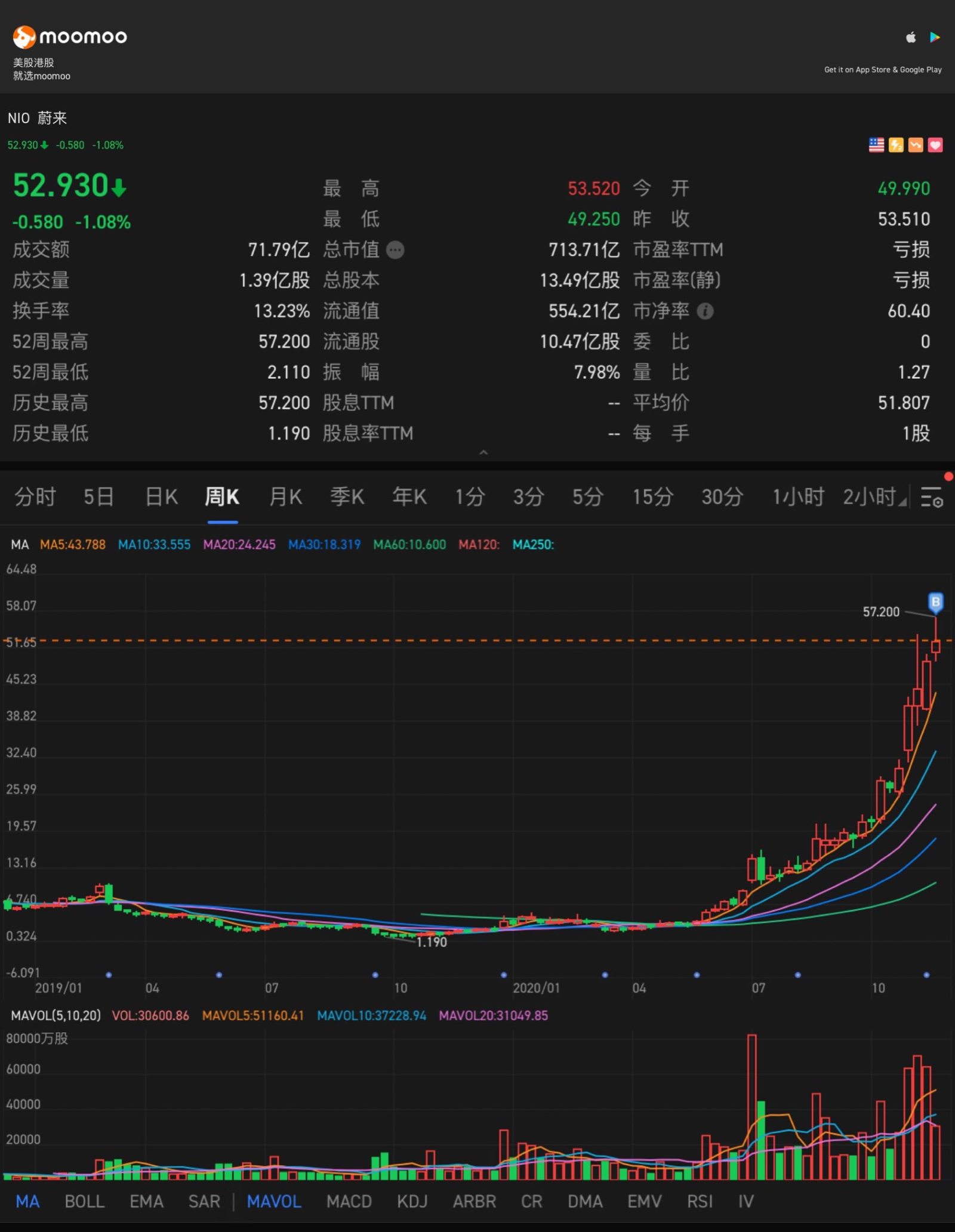Viewport: 955px width, 1232px height.
Task: Open the bubble icon beside 总市值
Action: 395,250
